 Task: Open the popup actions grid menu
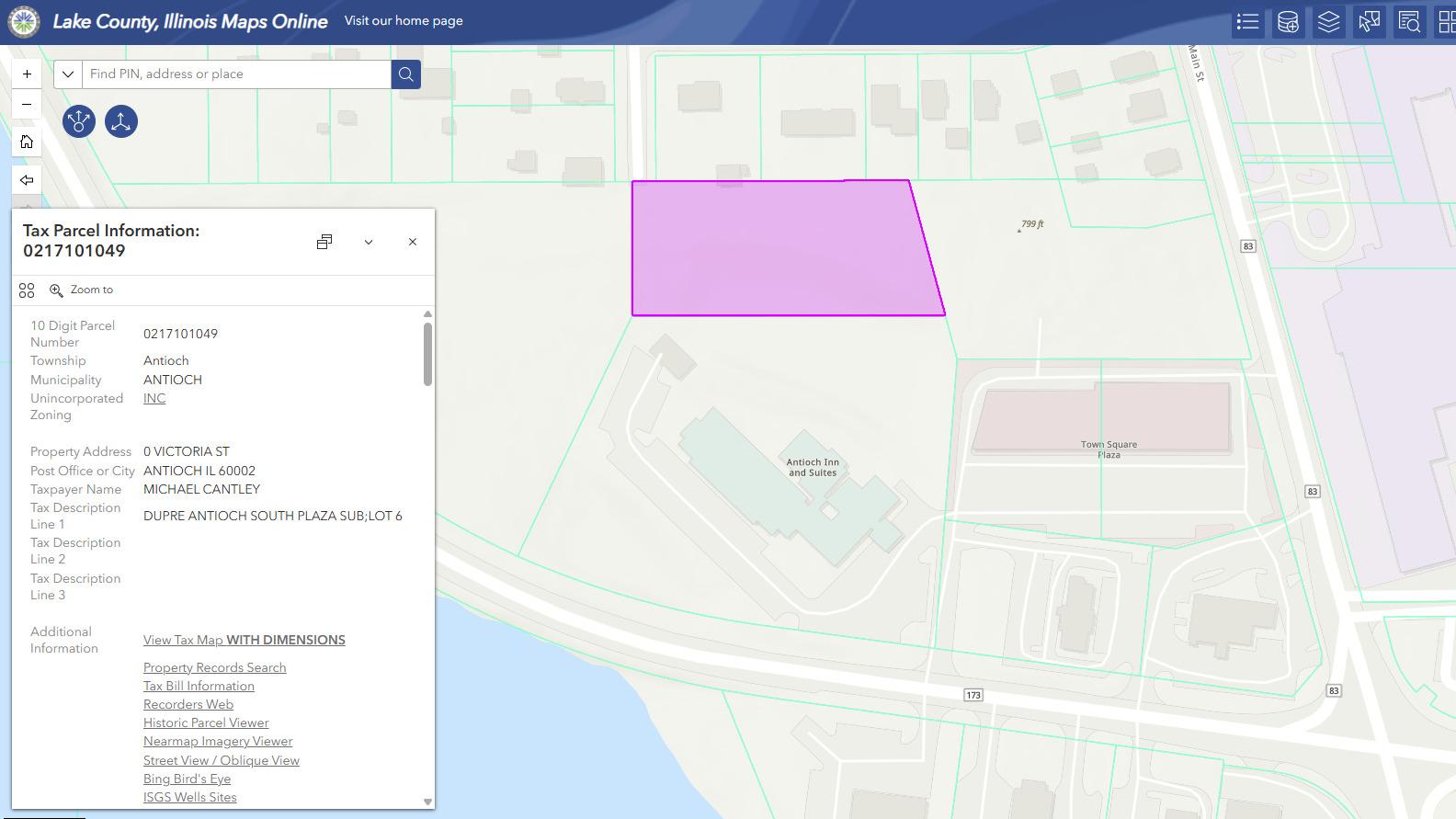click(27, 290)
